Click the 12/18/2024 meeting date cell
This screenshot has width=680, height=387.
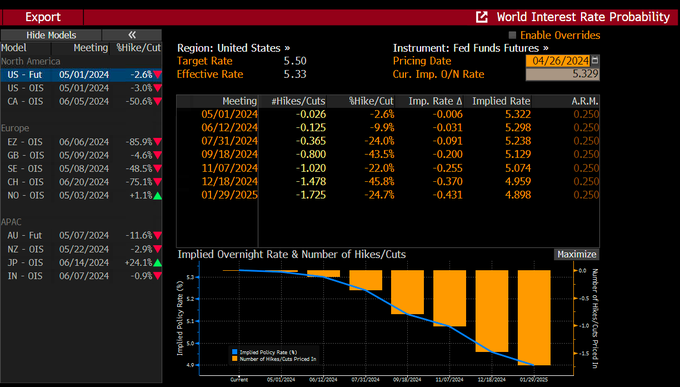(x=229, y=182)
